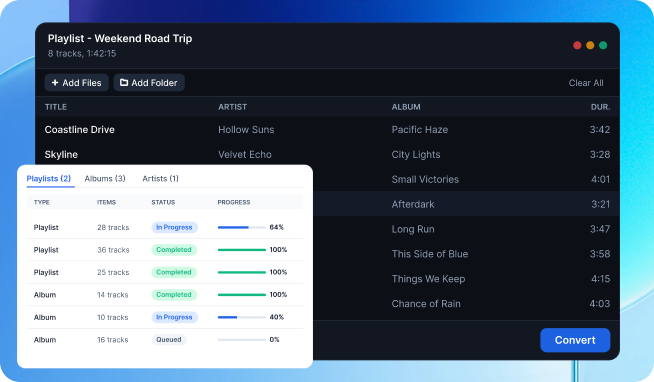
Task: Select the Skyline track title
Action: 61,155
